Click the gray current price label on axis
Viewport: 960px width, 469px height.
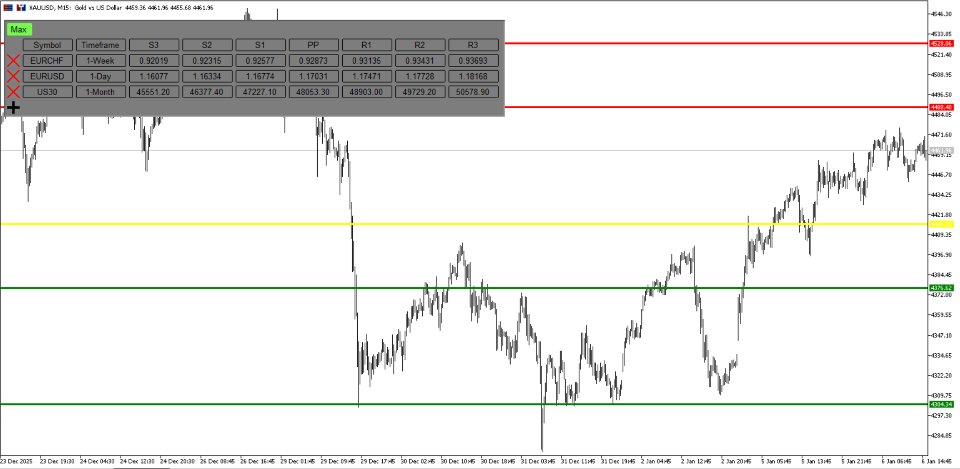(x=941, y=151)
